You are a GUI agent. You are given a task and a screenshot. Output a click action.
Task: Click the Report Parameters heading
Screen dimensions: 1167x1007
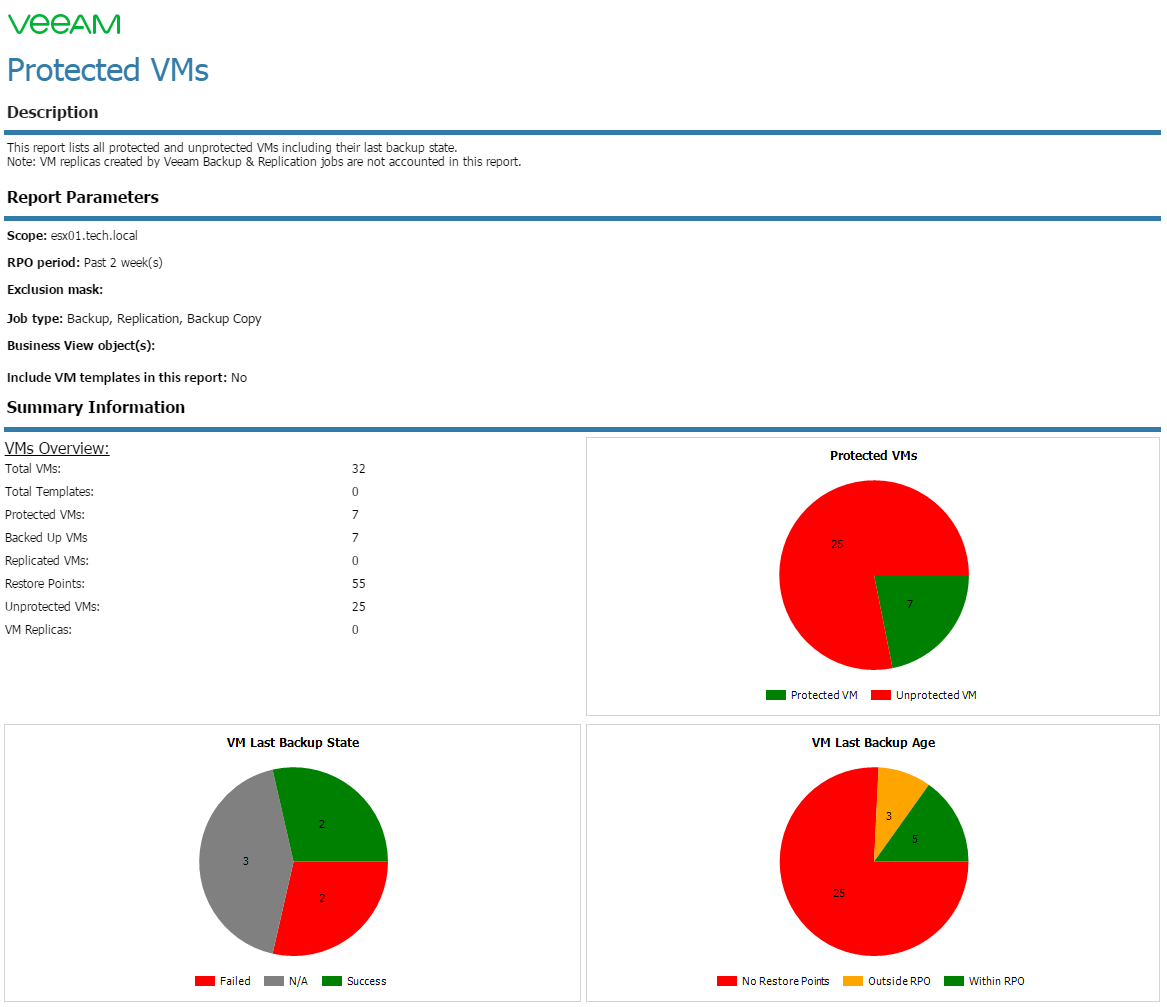tap(83, 197)
